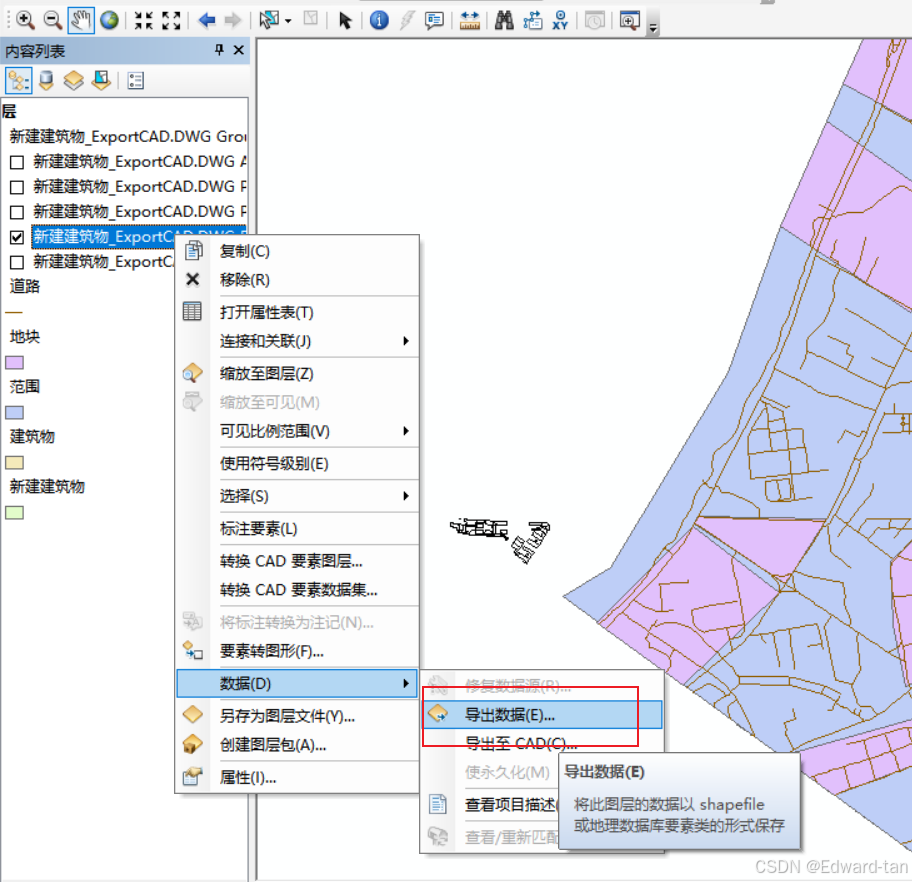Switch to List By Selection
This screenshot has height=882, width=912.
coord(101,81)
